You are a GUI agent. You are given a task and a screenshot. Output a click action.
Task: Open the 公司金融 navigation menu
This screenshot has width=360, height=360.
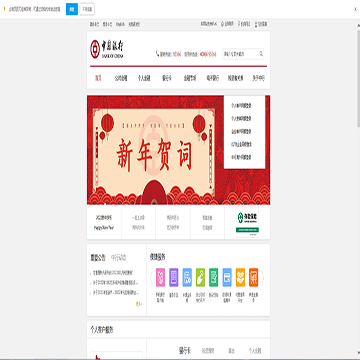[x=121, y=78]
